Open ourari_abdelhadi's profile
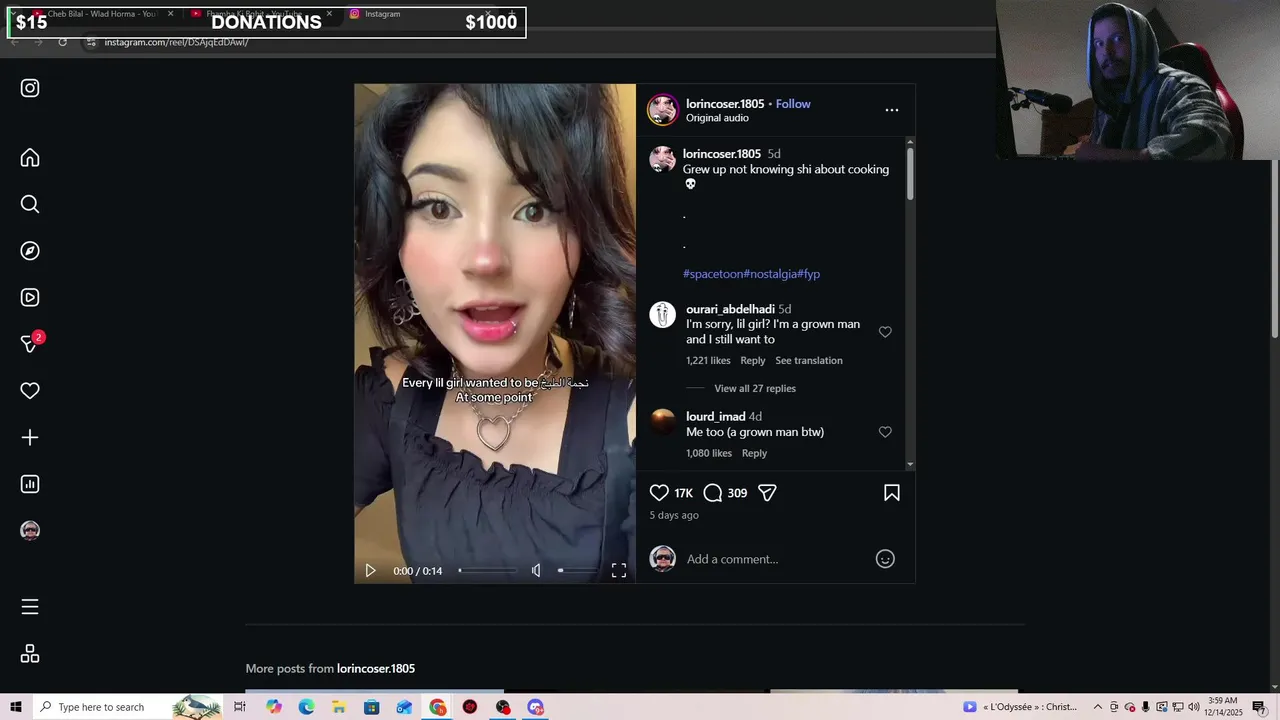 (730, 309)
